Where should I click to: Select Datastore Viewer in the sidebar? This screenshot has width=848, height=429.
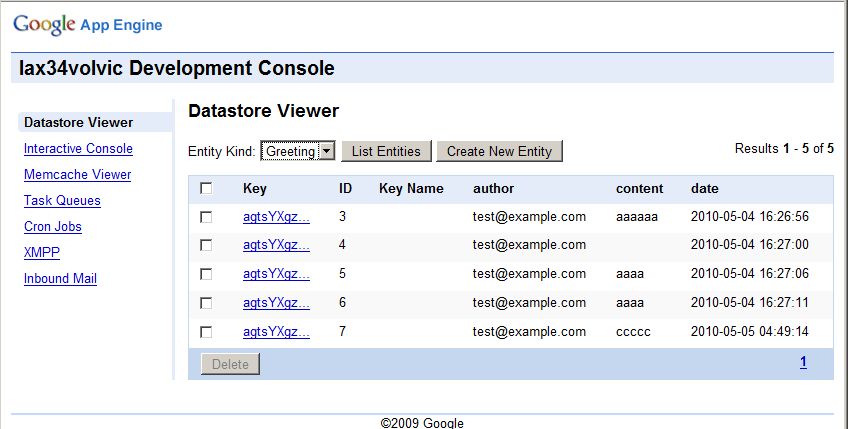[x=79, y=122]
